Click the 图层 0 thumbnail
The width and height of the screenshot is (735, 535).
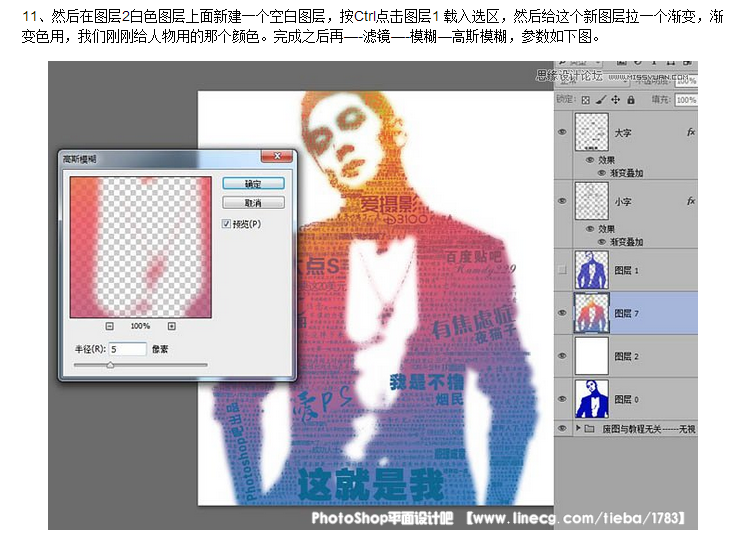point(592,399)
